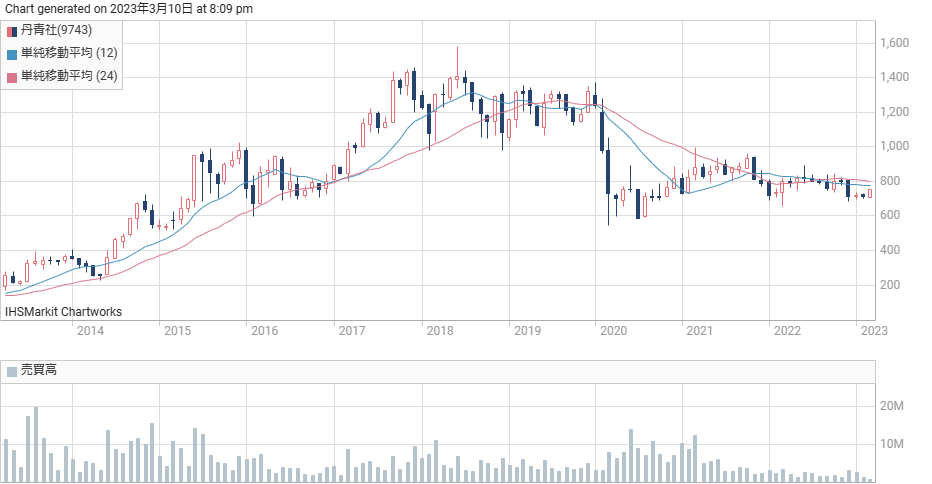Click the 売買高 volume panel label
The image size is (932, 484).
coord(39,370)
